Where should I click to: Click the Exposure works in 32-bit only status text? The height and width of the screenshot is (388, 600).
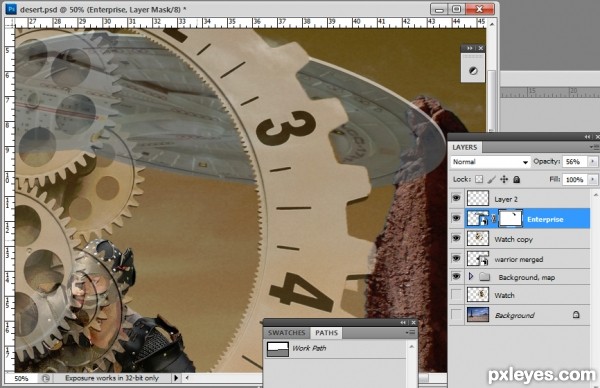tap(112, 378)
